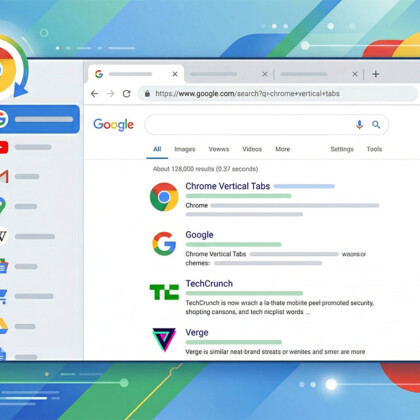Viewport: 420px width, 420px height.
Task: Open the TechCrunch result link
Action: [209, 284]
